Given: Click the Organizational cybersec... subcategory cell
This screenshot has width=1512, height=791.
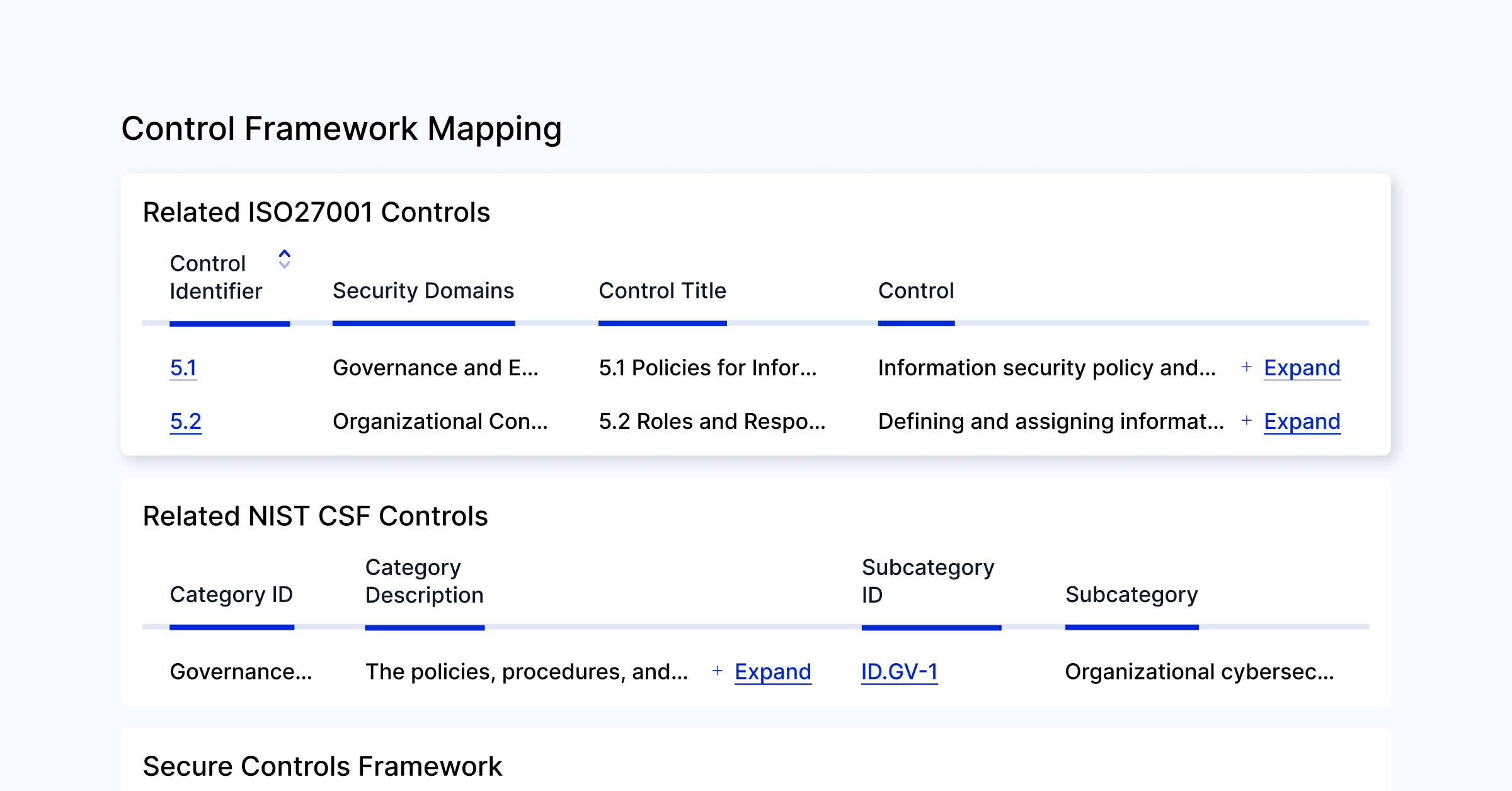Looking at the screenshot, I should point(1199,672).
